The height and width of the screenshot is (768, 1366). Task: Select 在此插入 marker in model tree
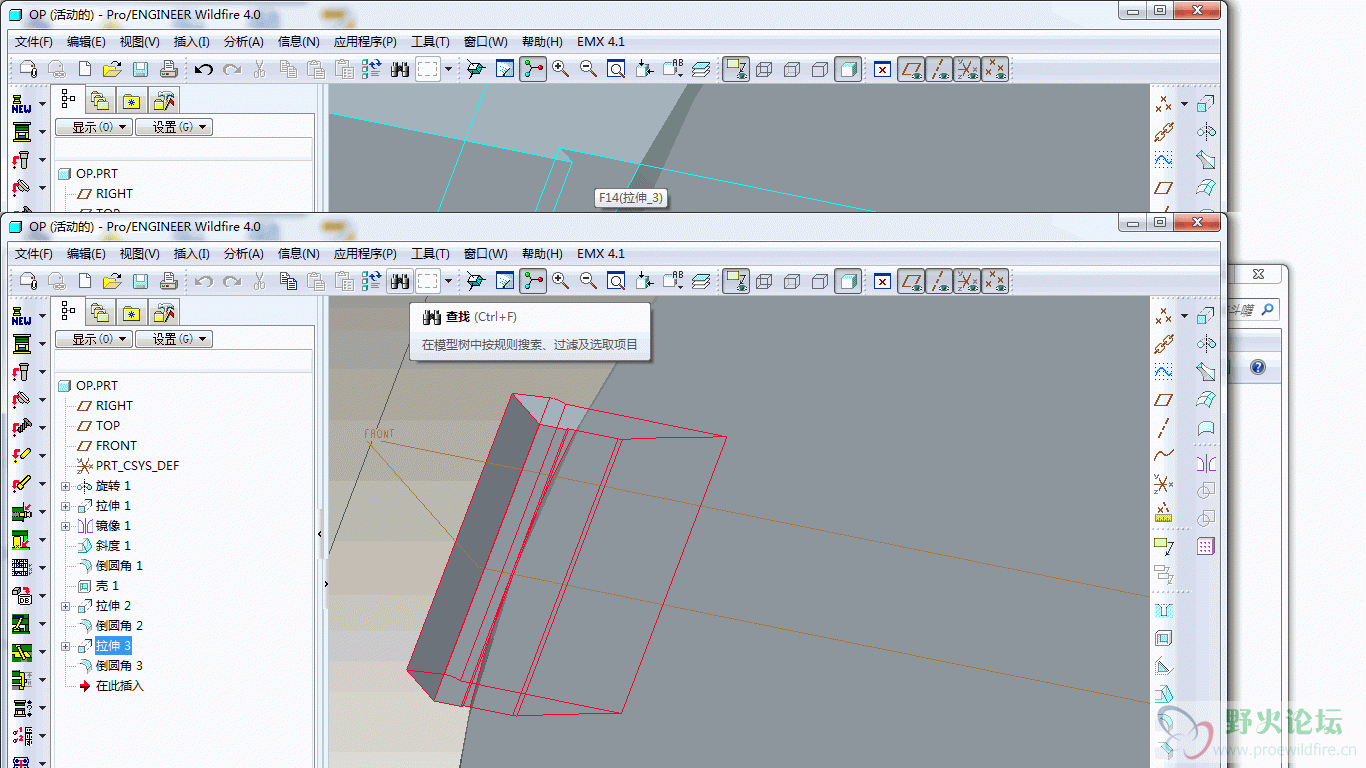(119, 686)
